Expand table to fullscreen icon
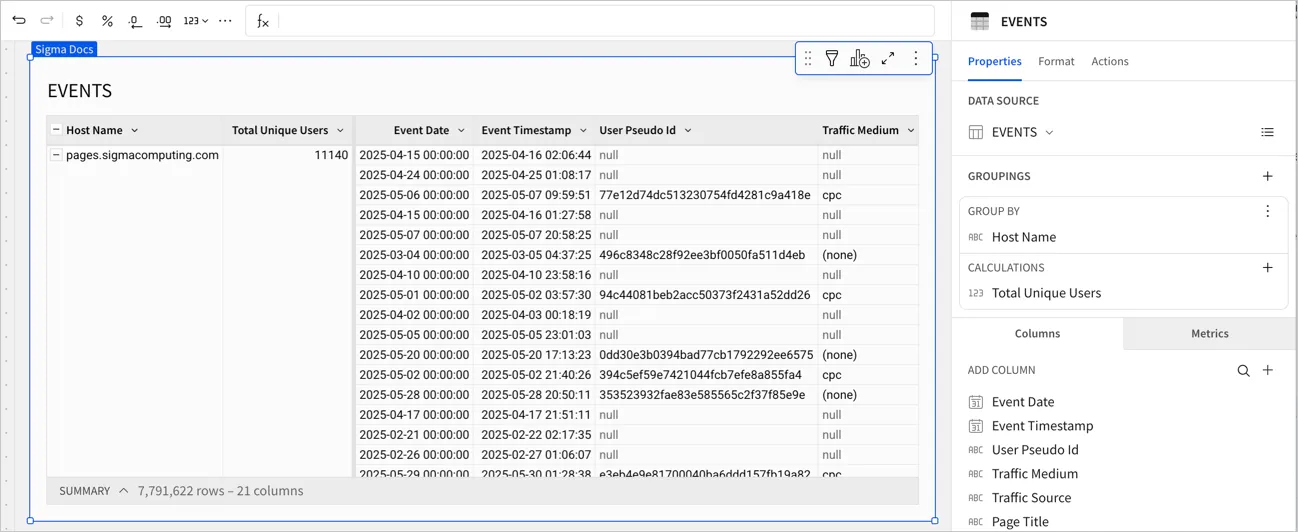The width and height of the screenshot is (1298, 532). [x=888, y=59]
